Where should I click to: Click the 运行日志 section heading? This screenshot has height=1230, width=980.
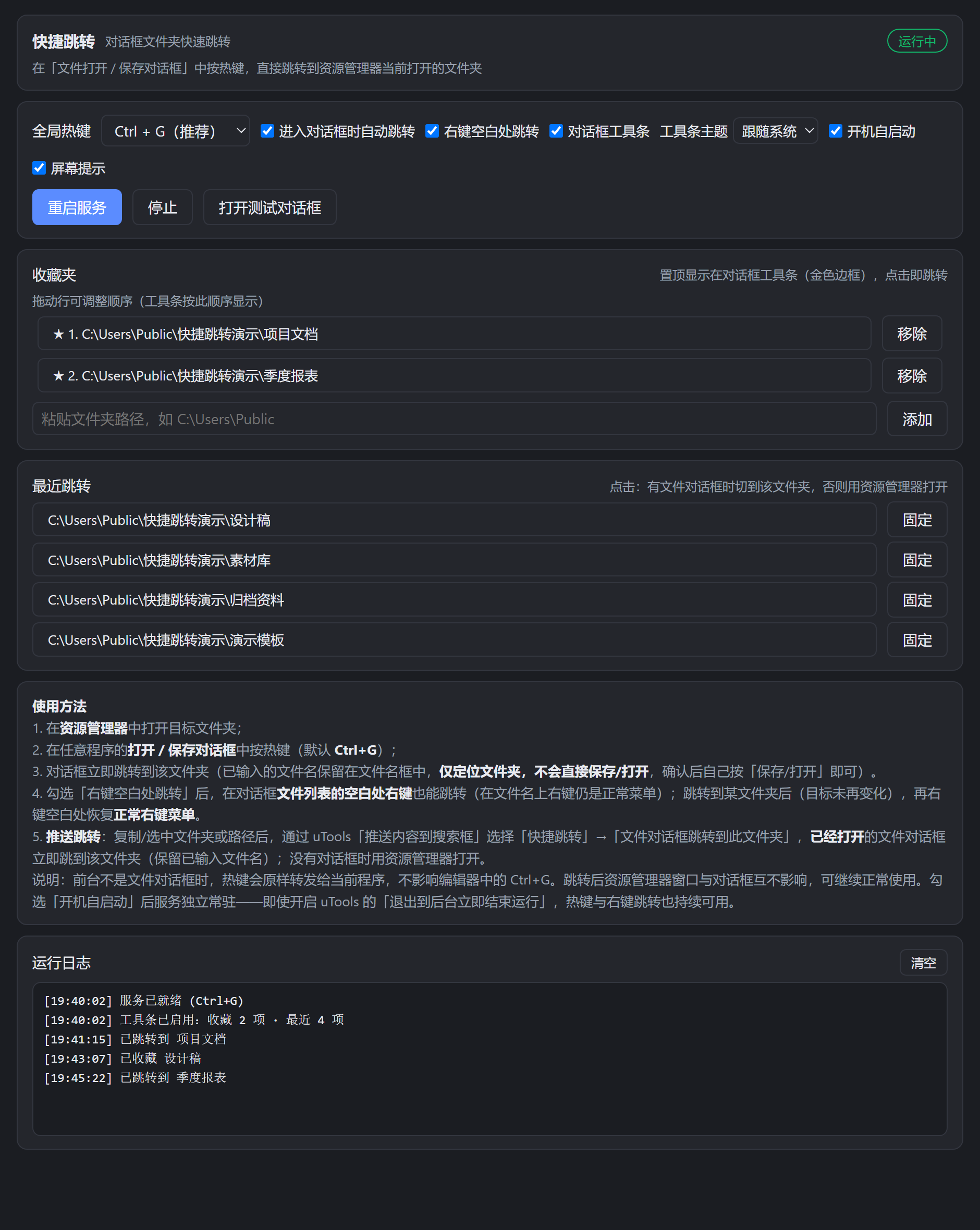click(62, 963)
